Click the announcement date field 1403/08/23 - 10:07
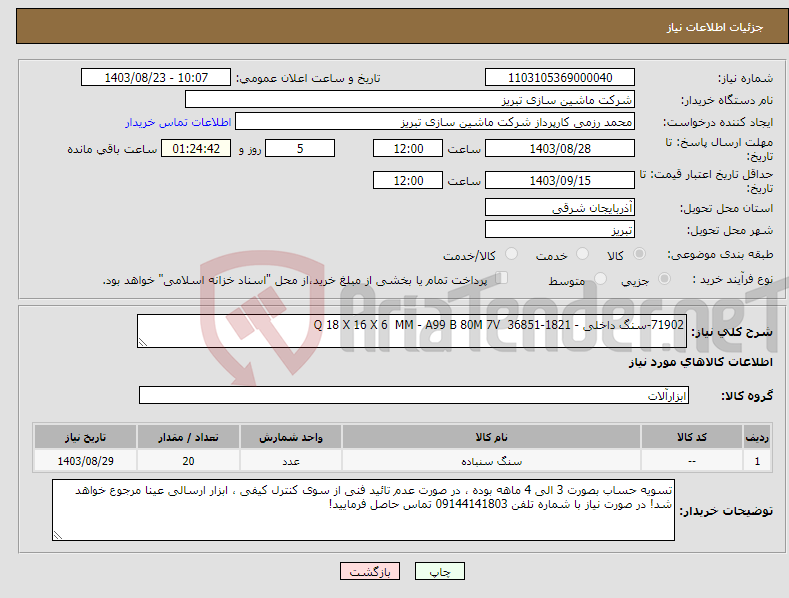The height and width of the screenshot is (598, 789). pos(156,78)
